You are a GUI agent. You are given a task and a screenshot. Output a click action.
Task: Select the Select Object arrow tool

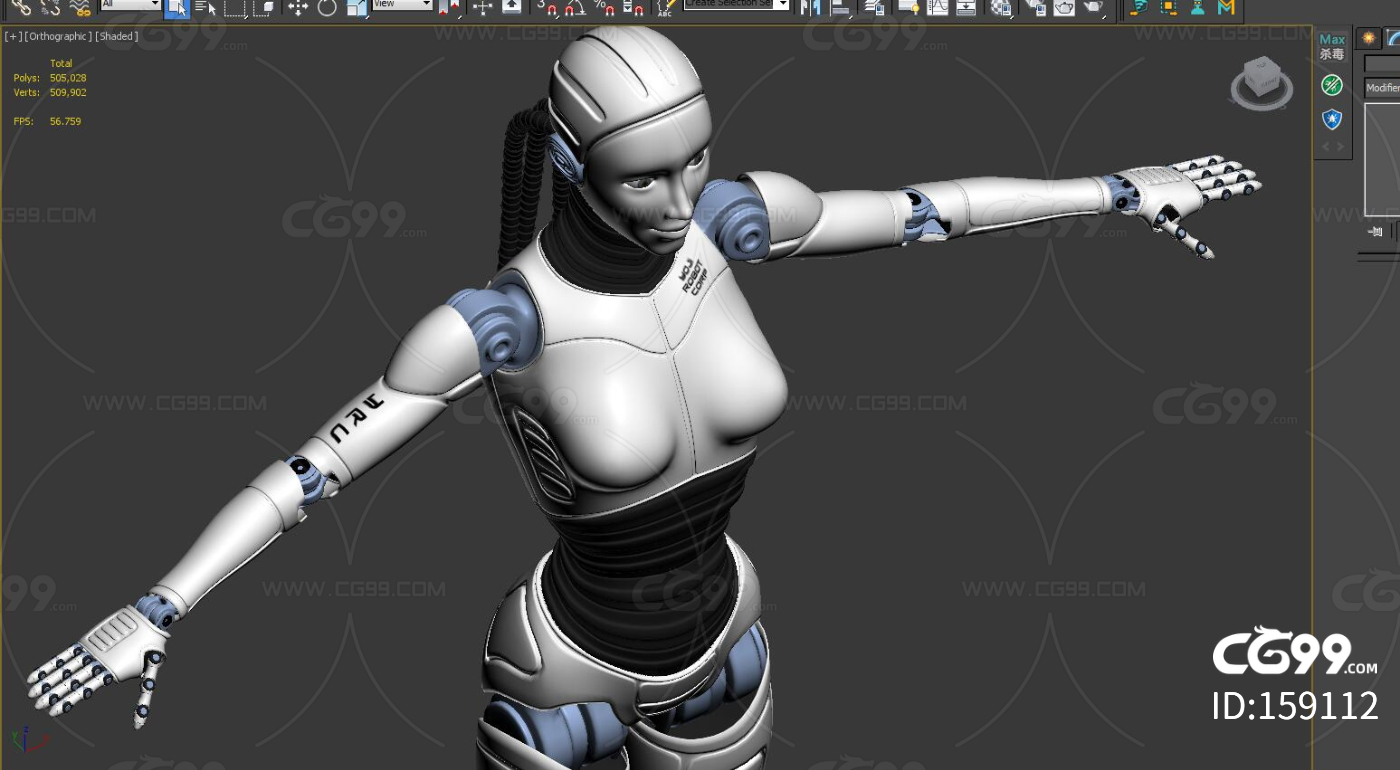[177, 8]
